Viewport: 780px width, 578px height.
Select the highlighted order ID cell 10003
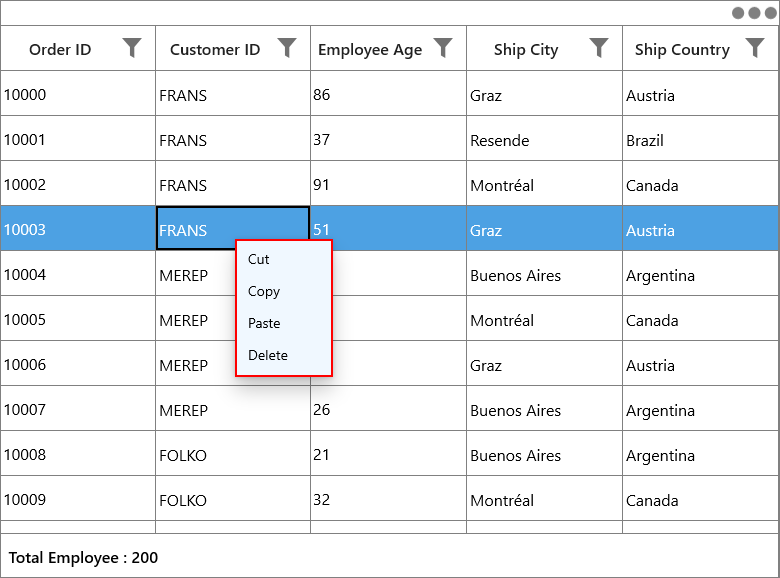point(78,228)
